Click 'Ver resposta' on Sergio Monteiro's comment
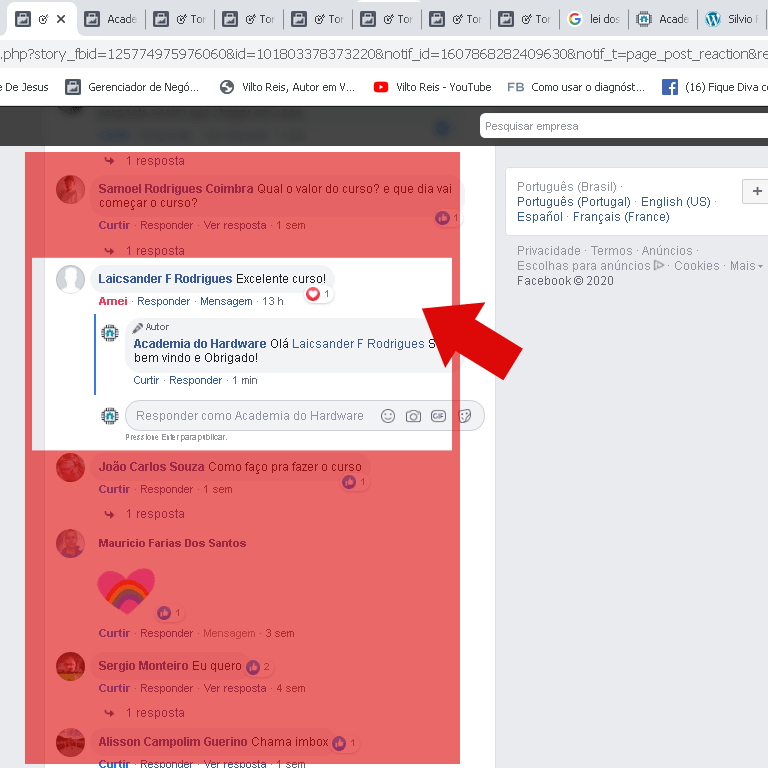 tap(235, 688)
